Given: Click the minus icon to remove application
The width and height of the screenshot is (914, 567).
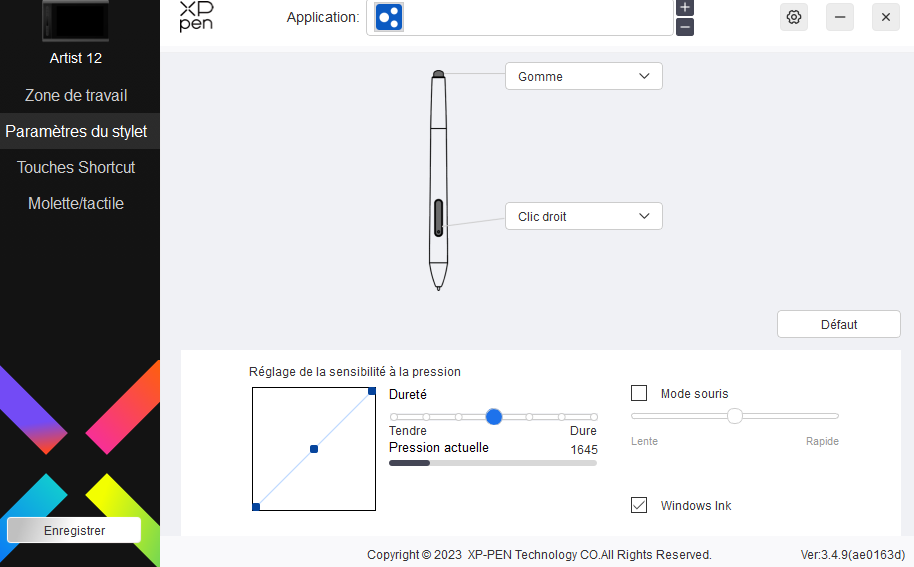Looking at the screenshot, I should click(685, 27).
